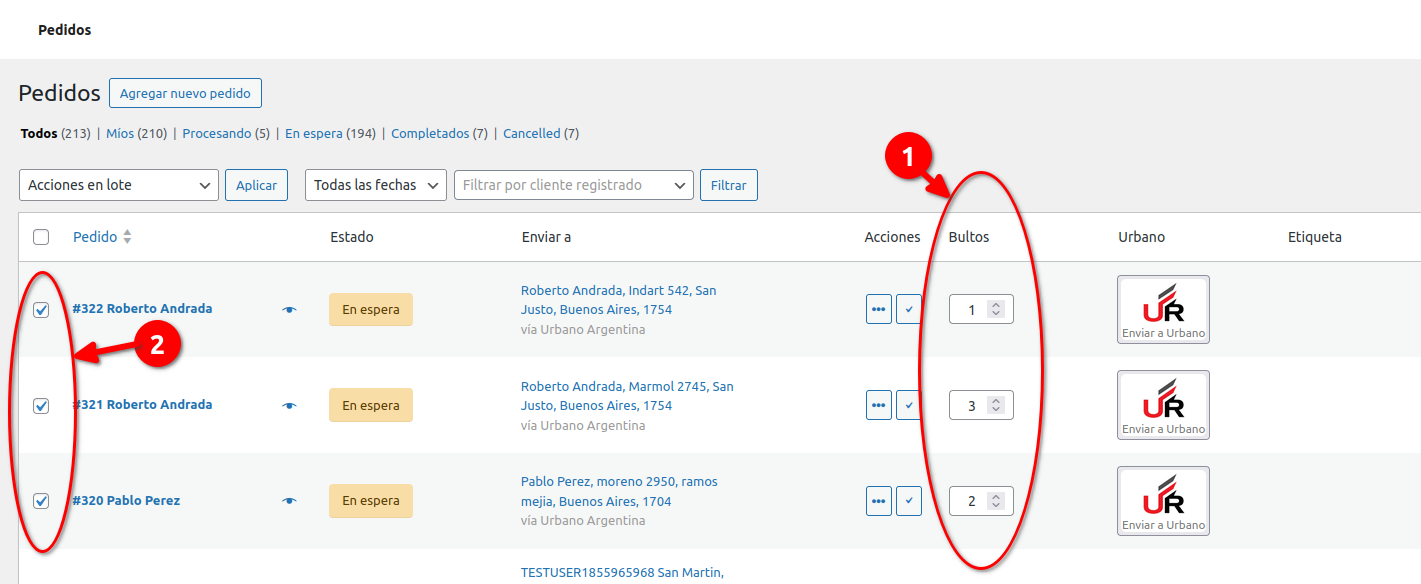Click Enviar a Urbano icon for order #320
Viewport: 1421px width, 584px height.
tap(1163, 501)
